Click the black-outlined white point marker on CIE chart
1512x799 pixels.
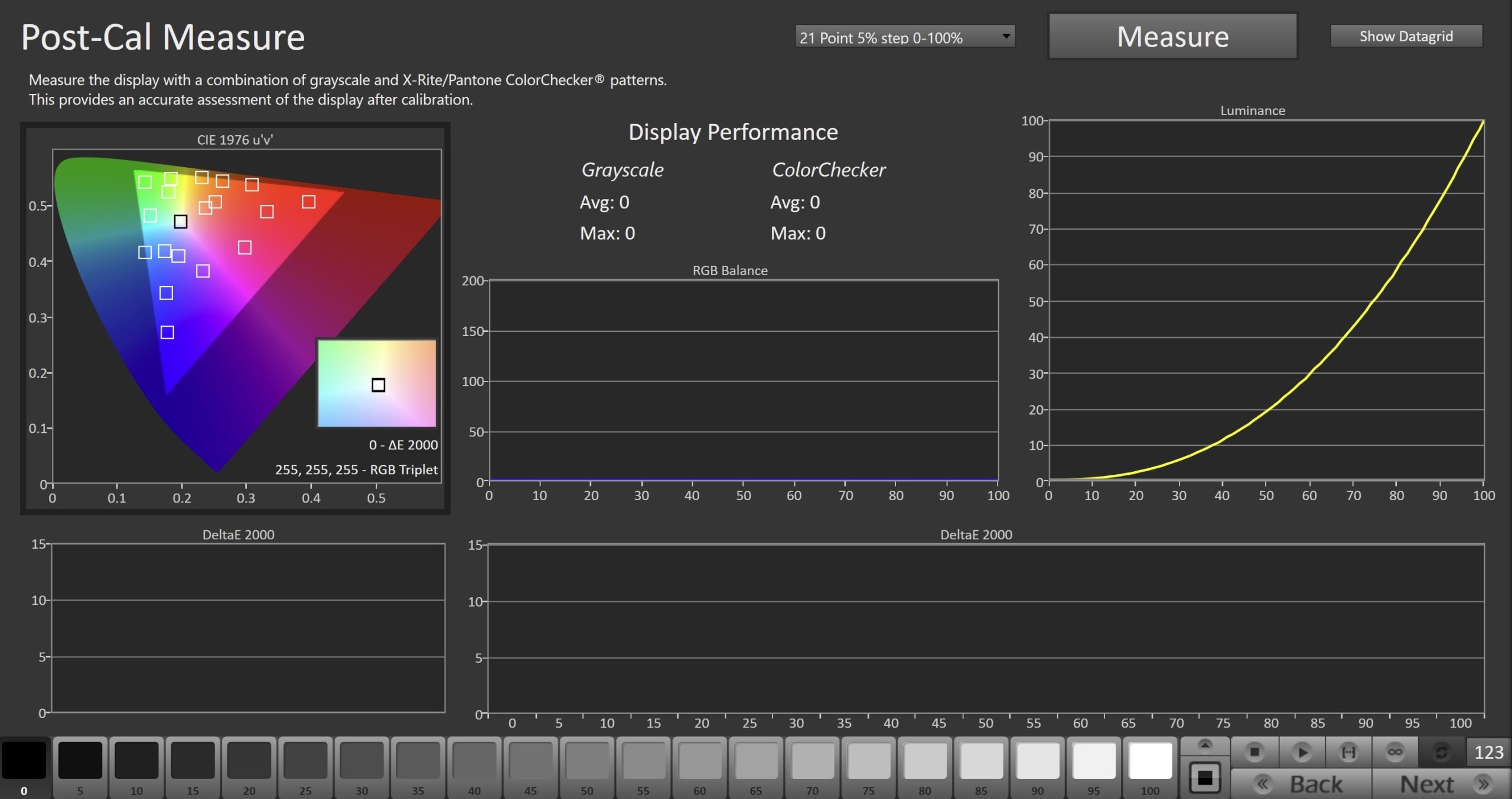click(181, 221)
